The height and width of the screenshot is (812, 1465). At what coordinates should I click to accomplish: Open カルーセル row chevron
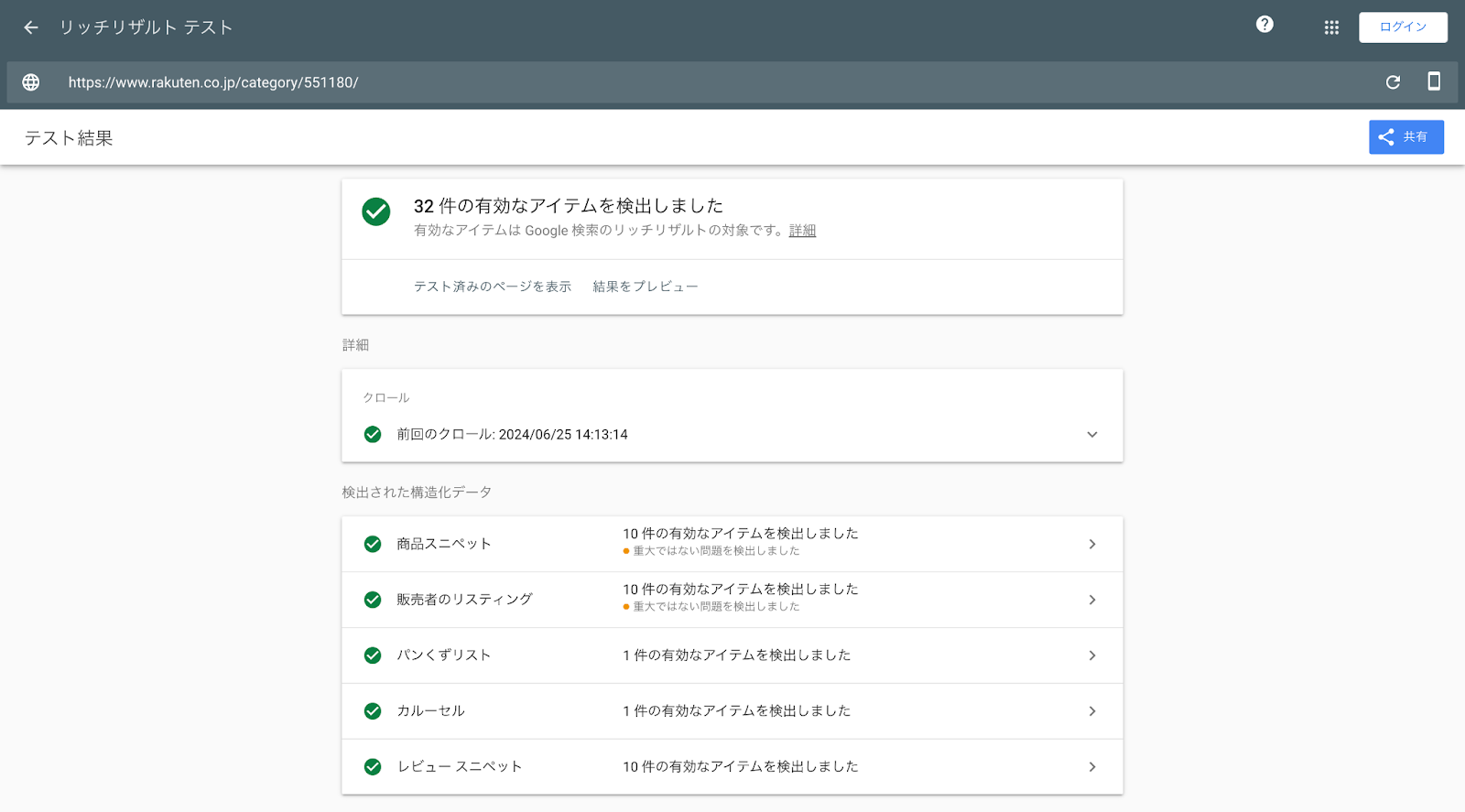click(x=1092, y=711)
